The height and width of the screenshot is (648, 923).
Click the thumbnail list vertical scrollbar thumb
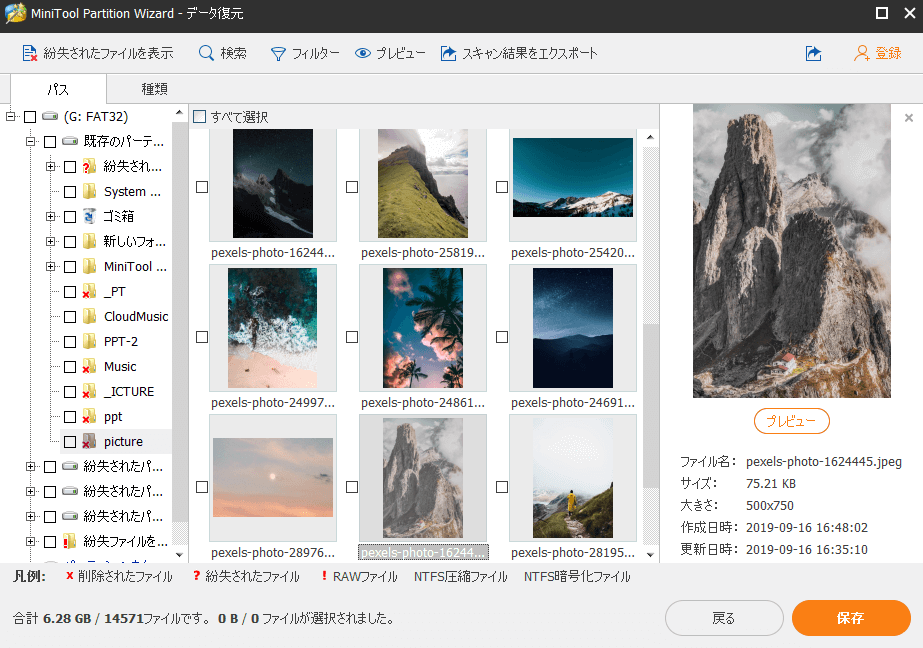(650, 406)
